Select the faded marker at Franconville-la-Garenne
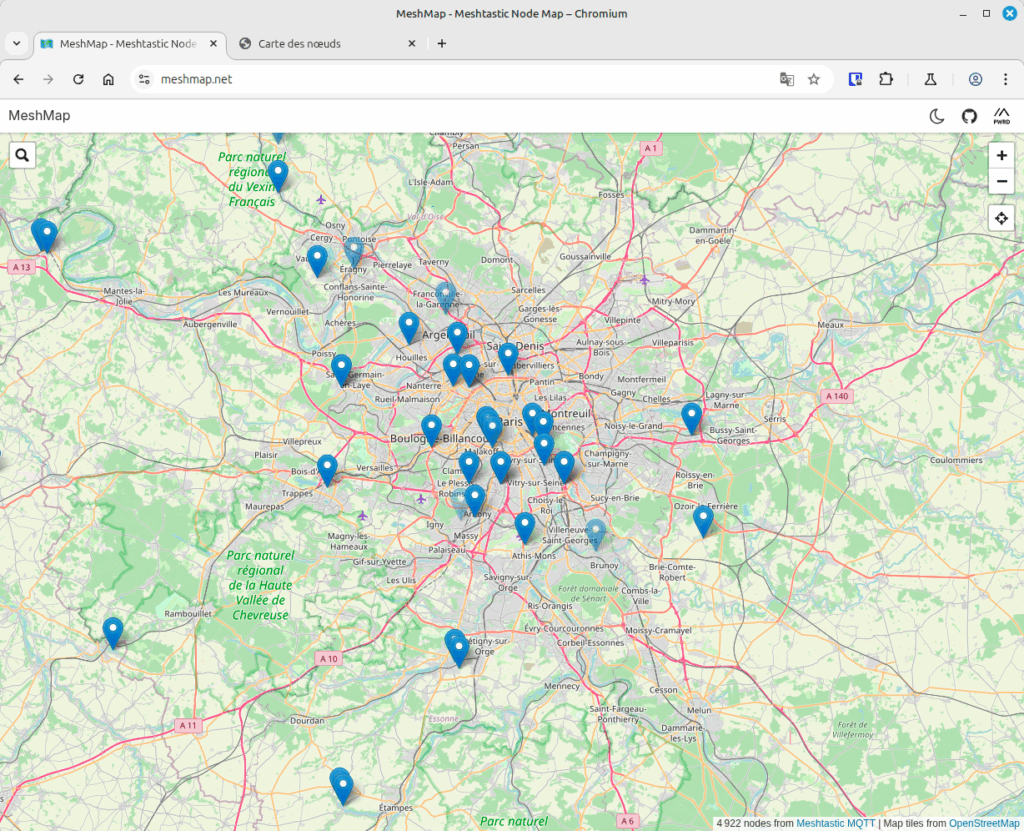 (445, 295)
